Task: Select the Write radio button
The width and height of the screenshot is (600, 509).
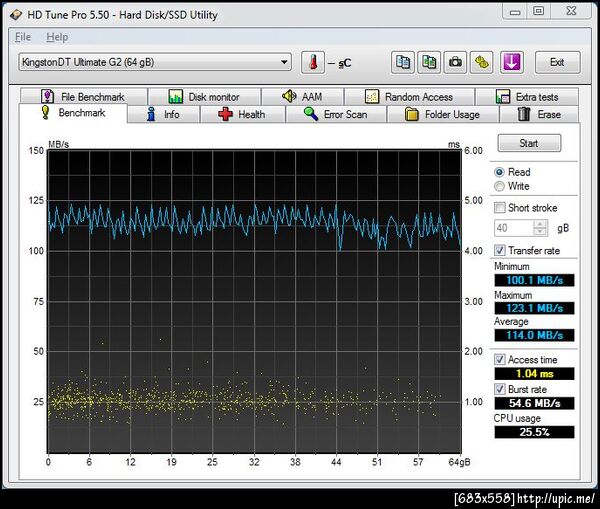Action: [x=500, y=186]
